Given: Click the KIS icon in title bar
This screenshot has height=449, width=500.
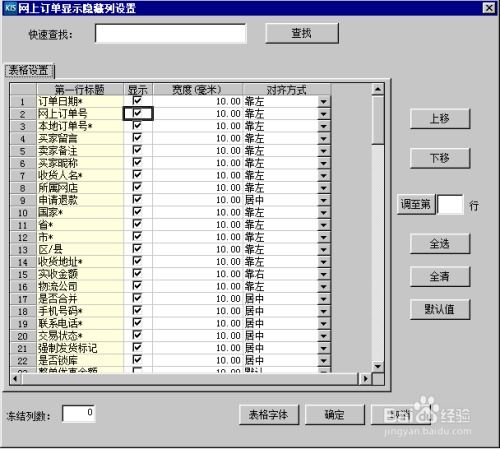Looking at the screenshot, I should [x=10, y=8].
